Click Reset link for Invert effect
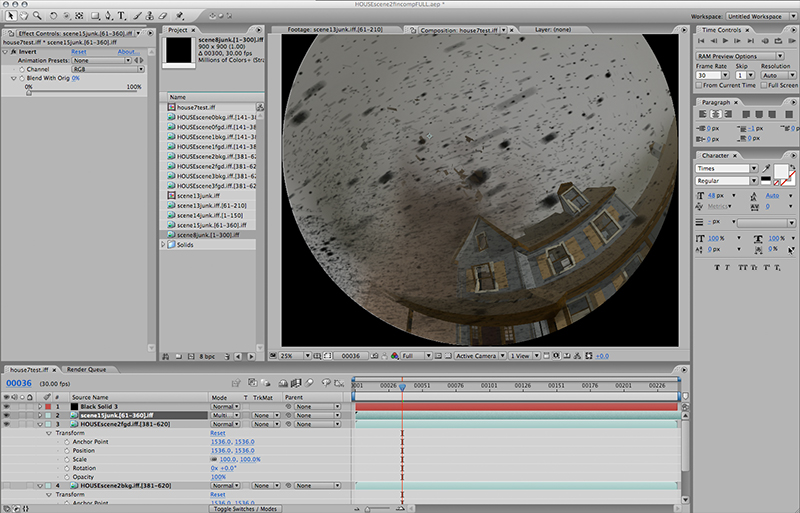 (x=79, y=52)
